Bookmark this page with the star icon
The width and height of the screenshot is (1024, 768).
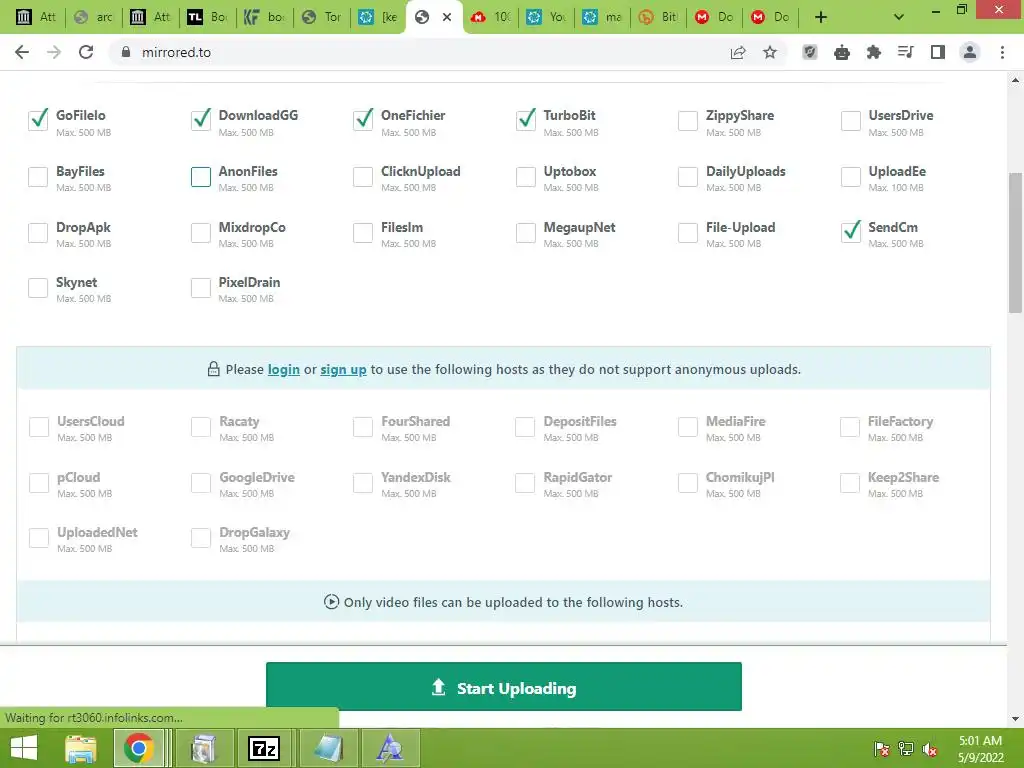pyautogui.click(x=770, y=52)
